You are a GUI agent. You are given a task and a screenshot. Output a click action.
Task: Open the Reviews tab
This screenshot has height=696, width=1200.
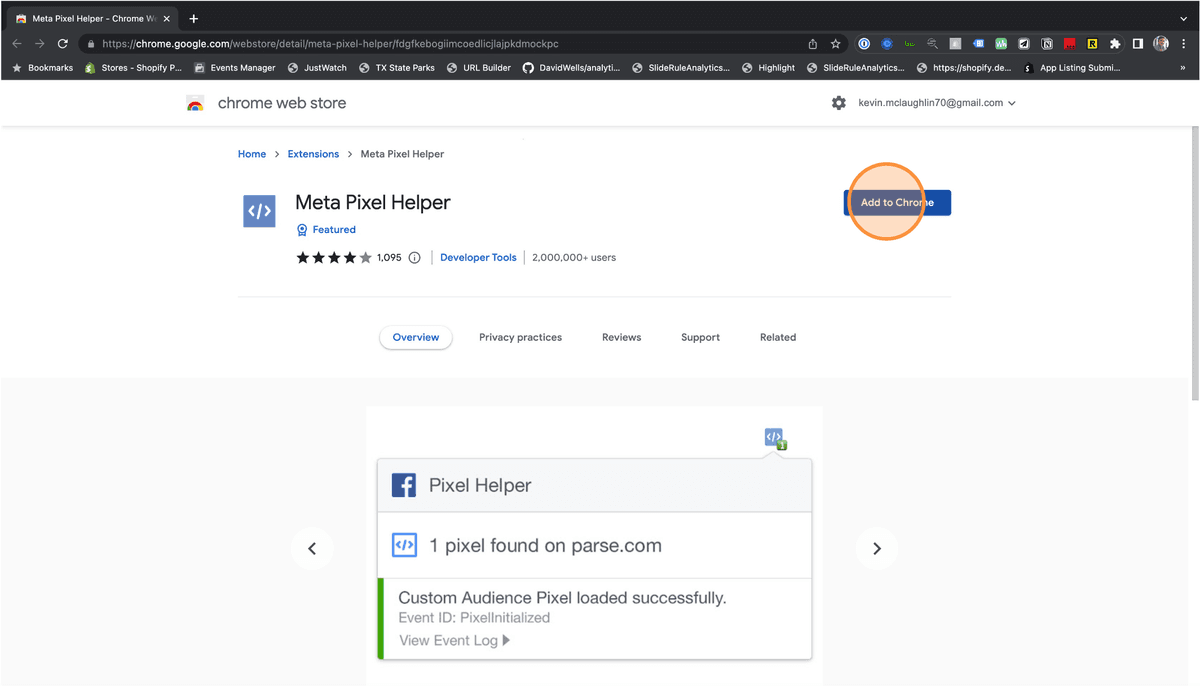coord(621,337)
